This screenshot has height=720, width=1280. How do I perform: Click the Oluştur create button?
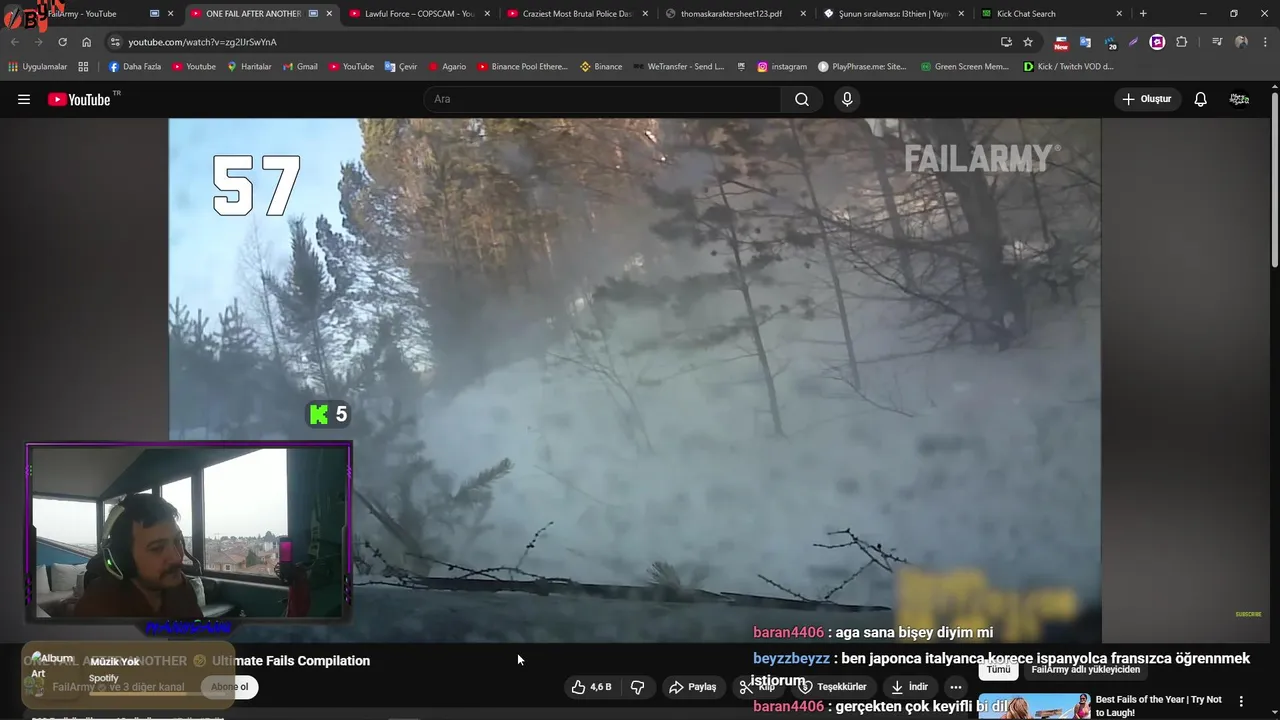1146,99
